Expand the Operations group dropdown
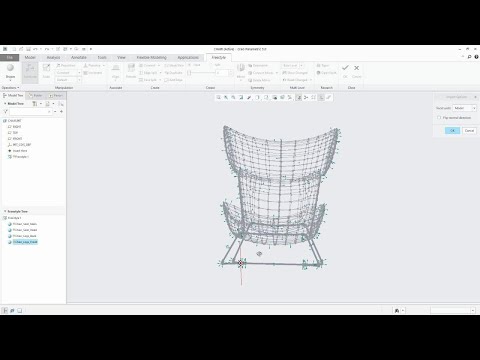The height and width of the screenshot is (360, 480). click(x=10, y=88)
